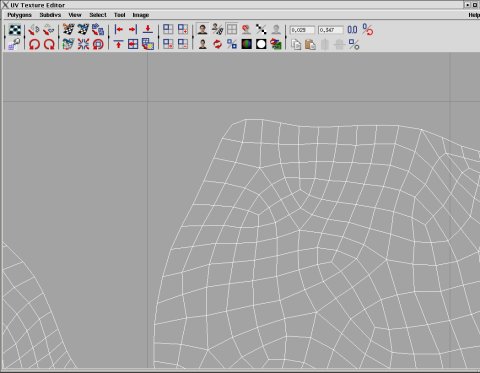
Task: Open the Subdivs menu
Action: point(50,15)
